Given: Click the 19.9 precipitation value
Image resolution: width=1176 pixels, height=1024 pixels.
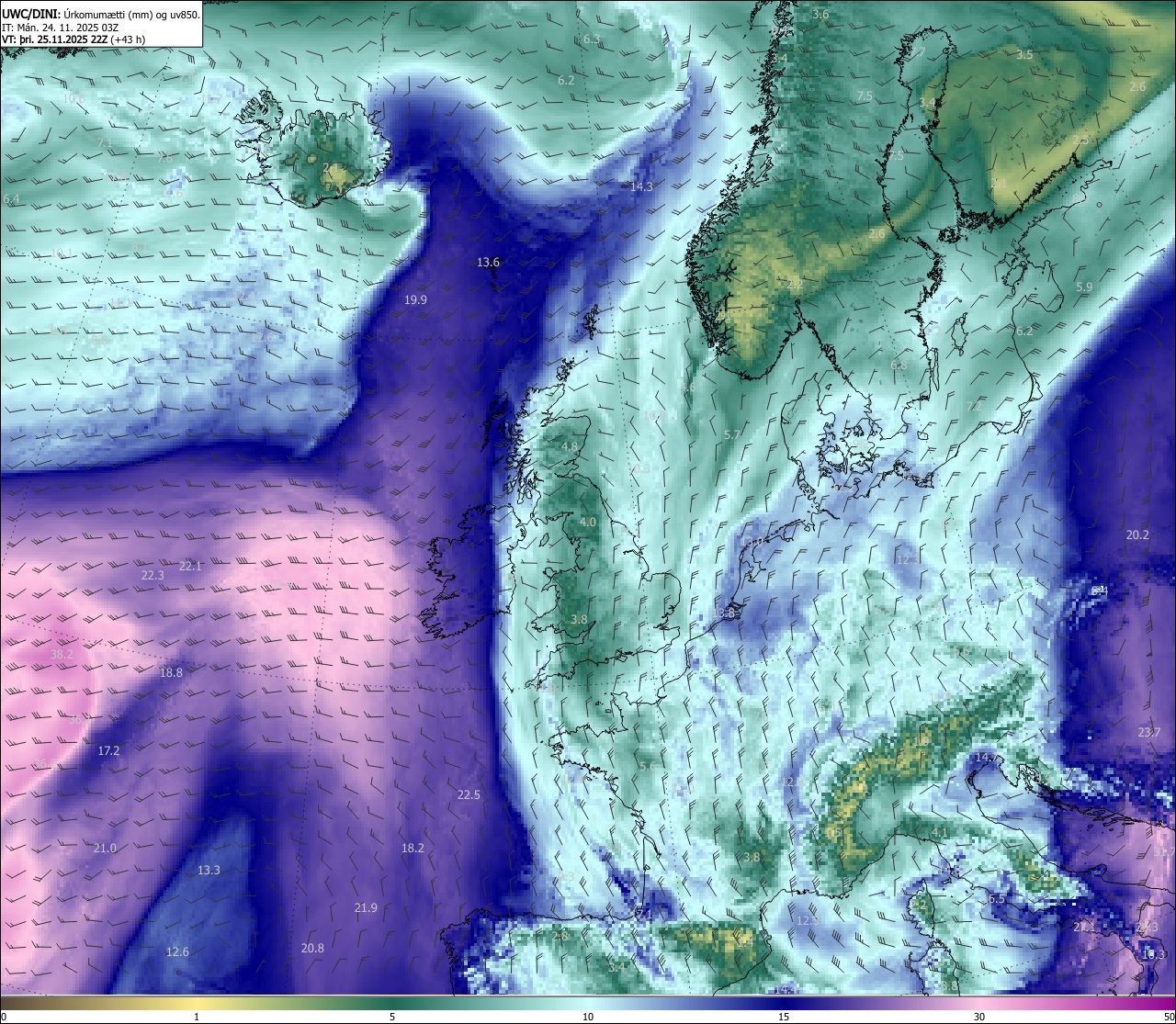Looking at the screenshot, I should (415, 300).
